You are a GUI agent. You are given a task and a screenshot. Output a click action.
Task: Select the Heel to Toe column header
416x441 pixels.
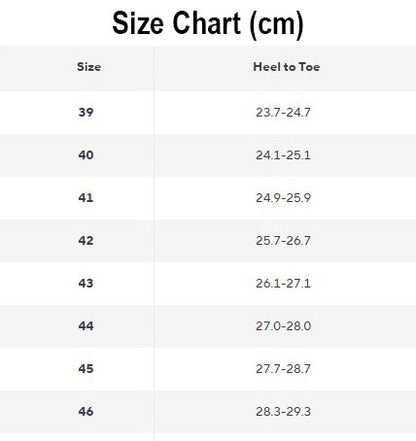coord(286,67)
